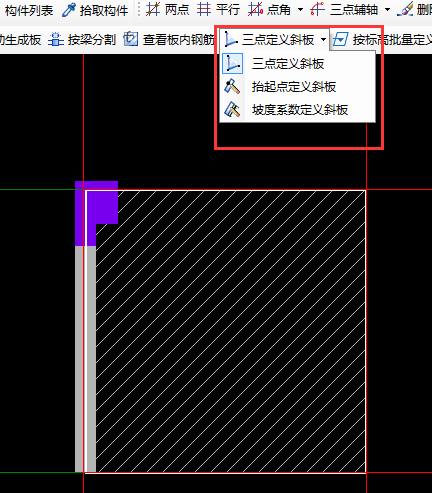Select the 两点 axis tool icon

click(x=153, y=9)
